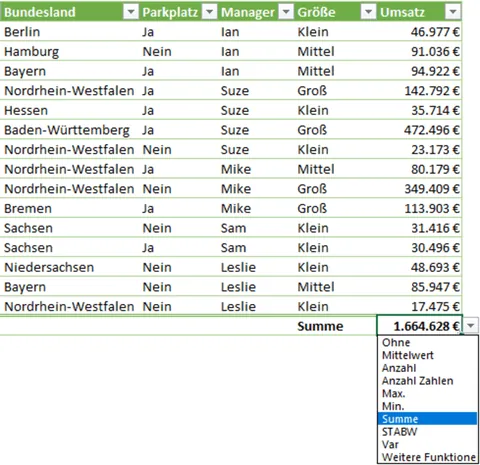This screenshot has width=480, height=465.
Task: Open the Umsatz column filter dropdown
Action: click(453, 12)
